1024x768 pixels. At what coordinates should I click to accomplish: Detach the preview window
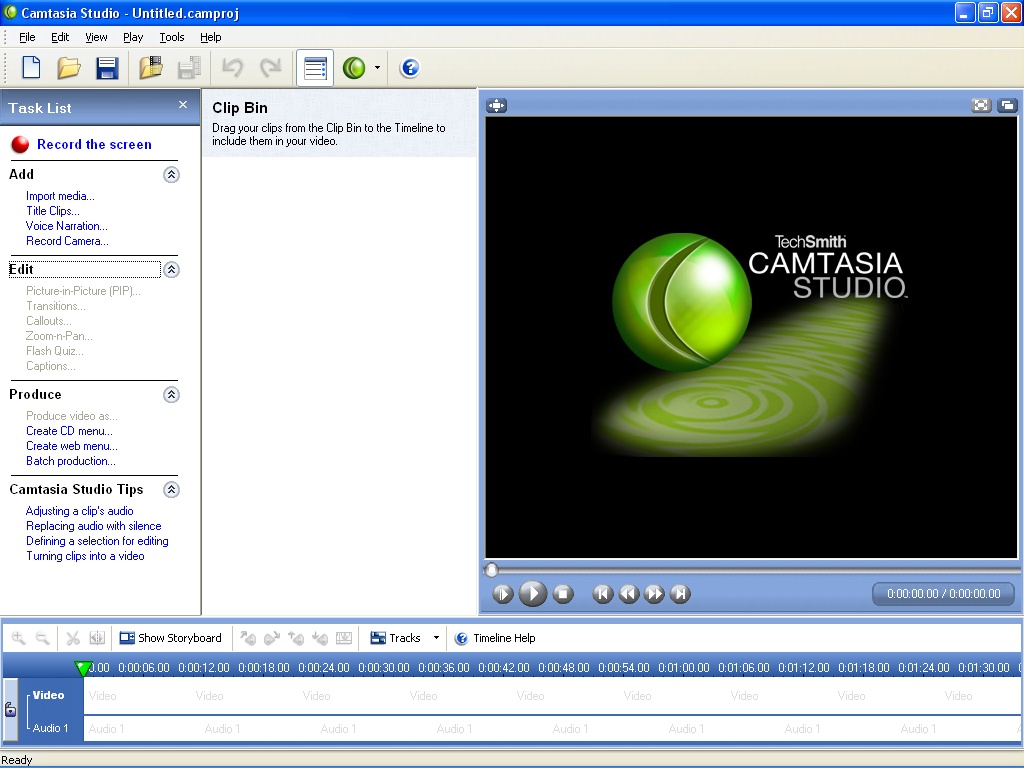[1008, 105]
